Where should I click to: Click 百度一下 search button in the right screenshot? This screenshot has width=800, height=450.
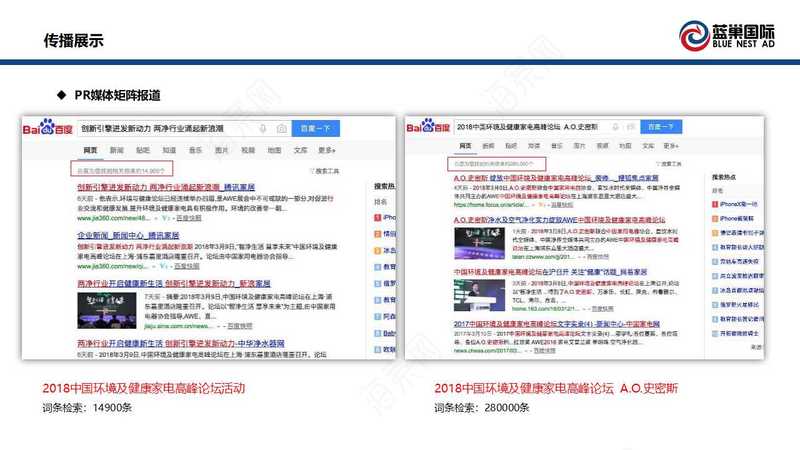coord(661,127)
